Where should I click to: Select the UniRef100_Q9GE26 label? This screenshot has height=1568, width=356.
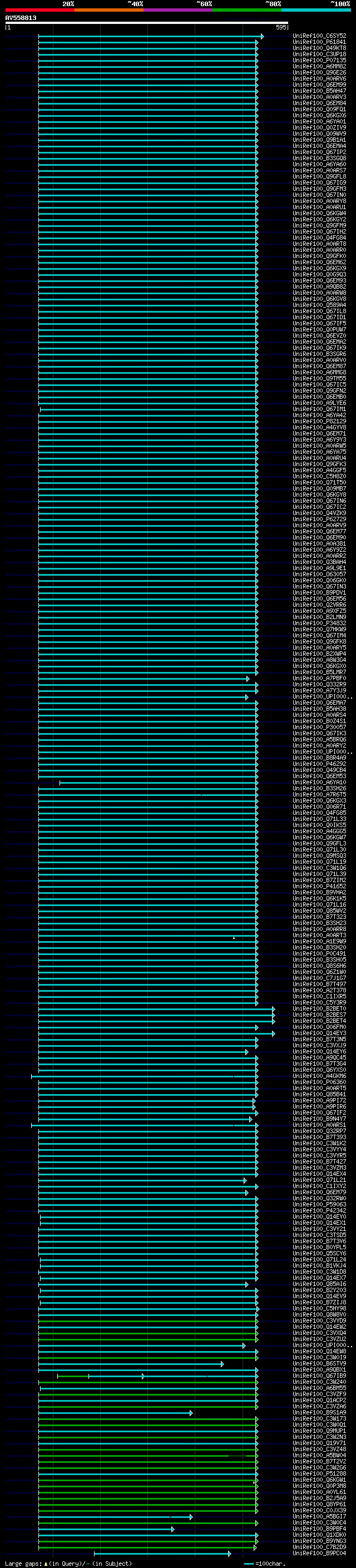coord(319,72)
